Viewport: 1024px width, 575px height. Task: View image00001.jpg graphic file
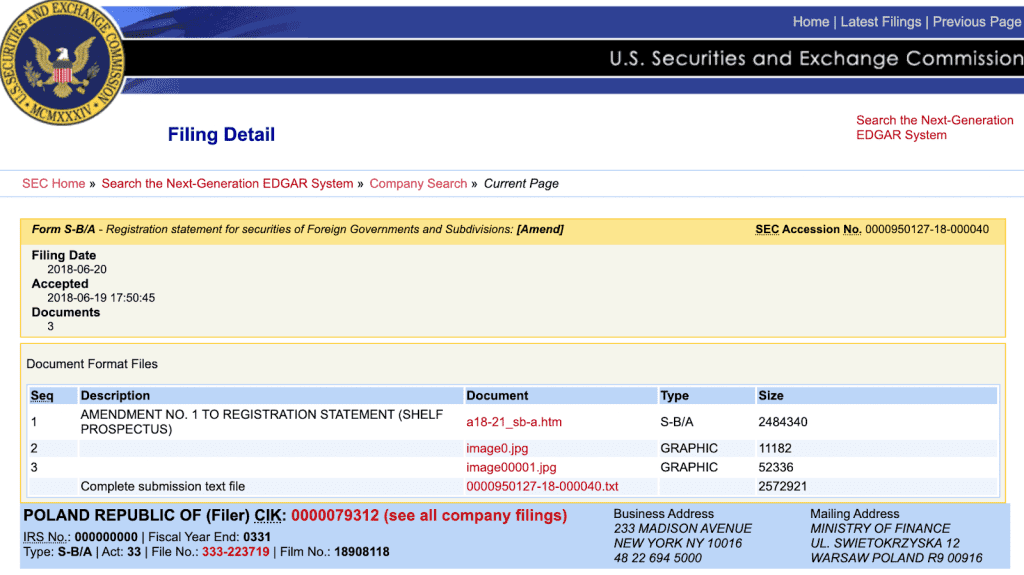pos(511,467)
